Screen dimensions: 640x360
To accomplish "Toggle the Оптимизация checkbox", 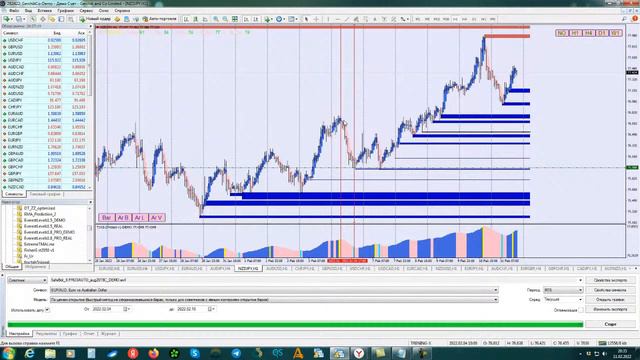I will (580, 310).
